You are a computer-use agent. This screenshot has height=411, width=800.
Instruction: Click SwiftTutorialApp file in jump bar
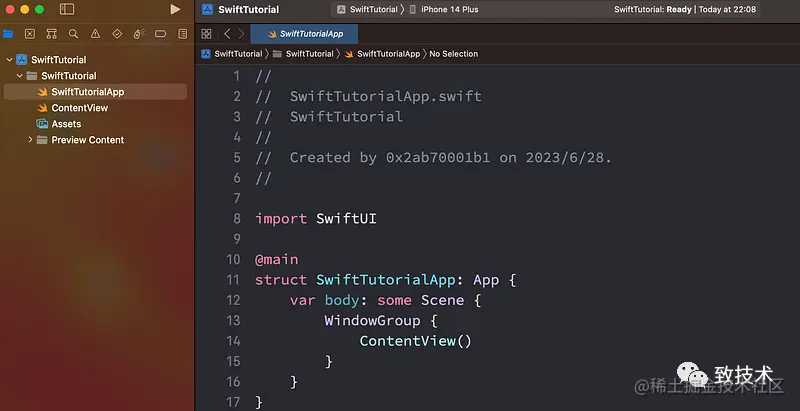tap(382, 54)
